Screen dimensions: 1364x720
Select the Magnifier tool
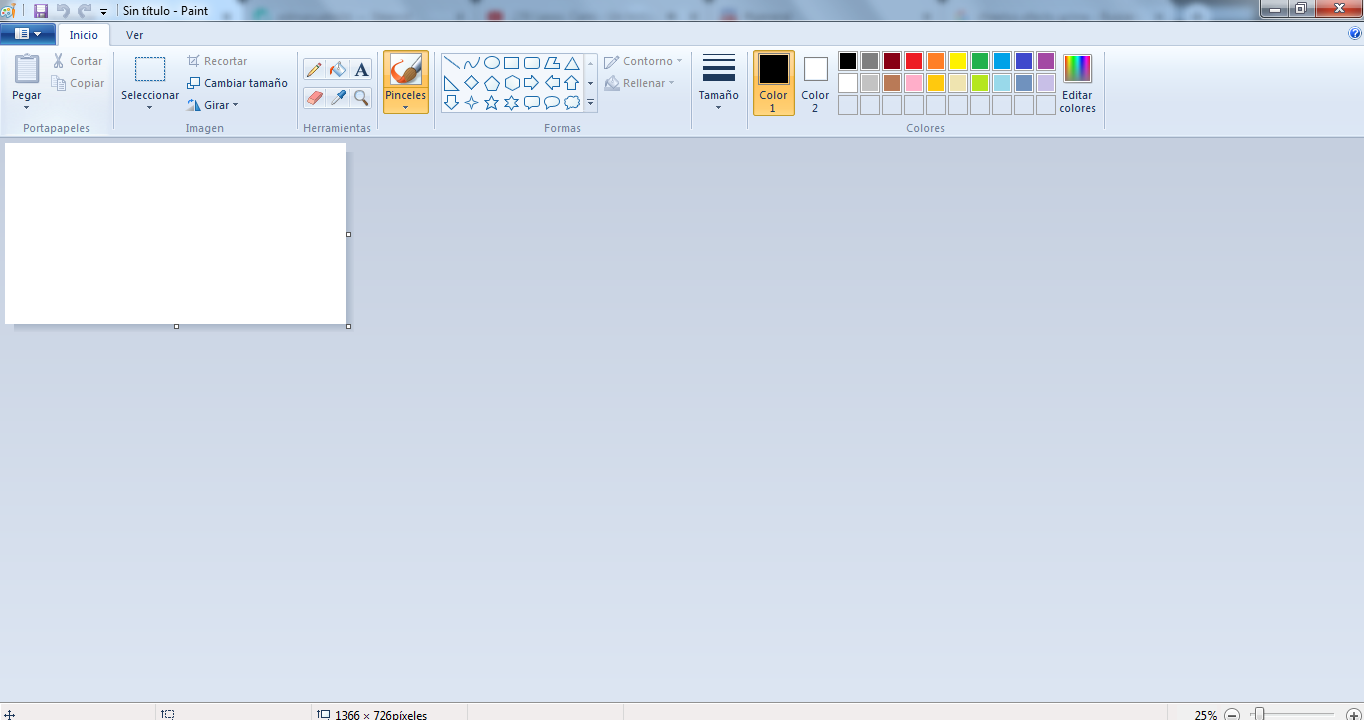coord(362,97)
